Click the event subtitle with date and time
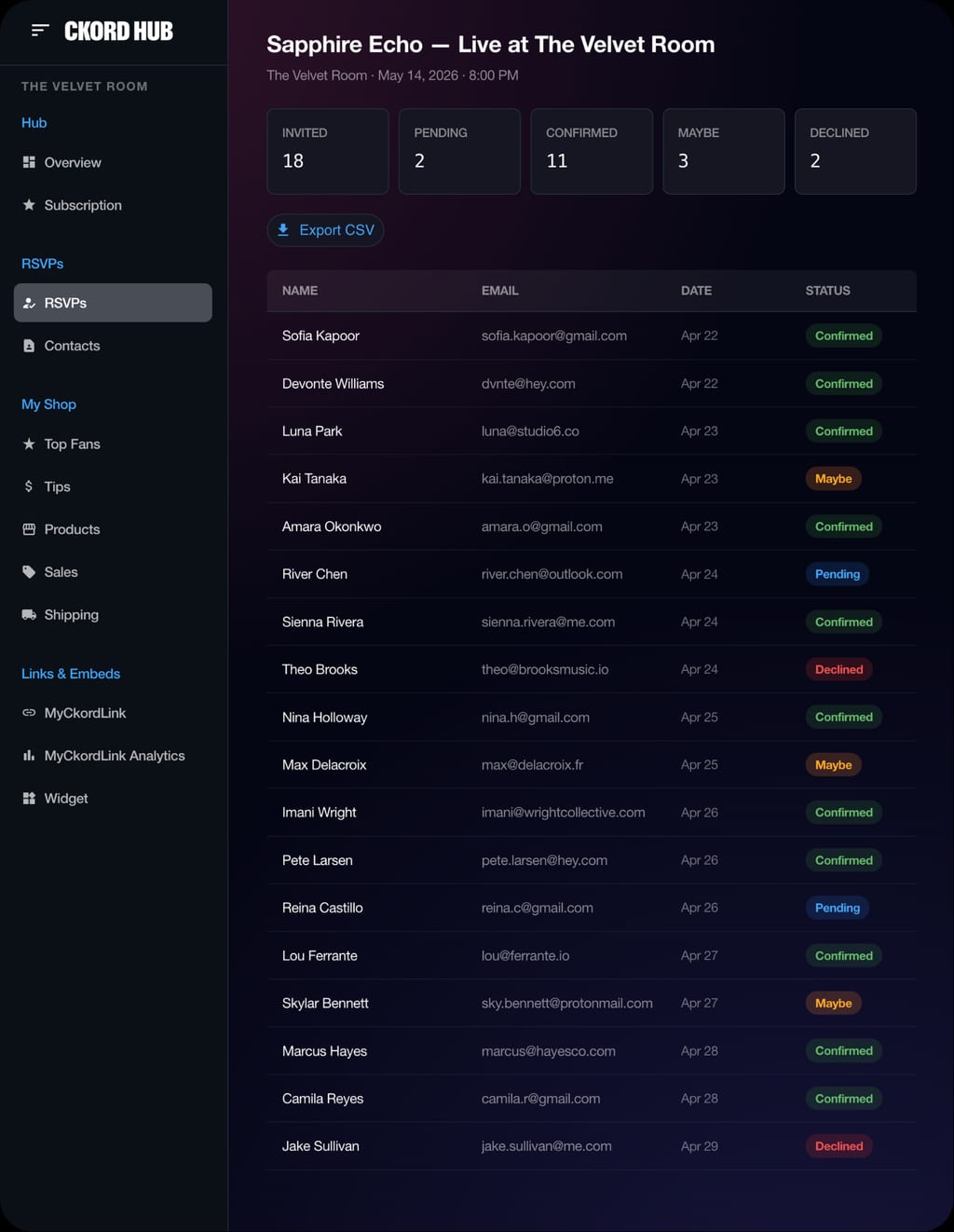 pos(393,75)
